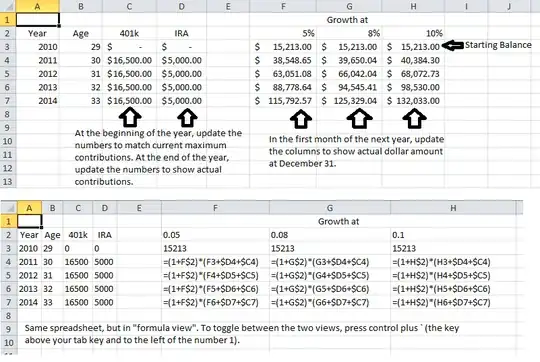Select the 132,033.00 ending balance cell
The image size is (540, 362).
413,101
